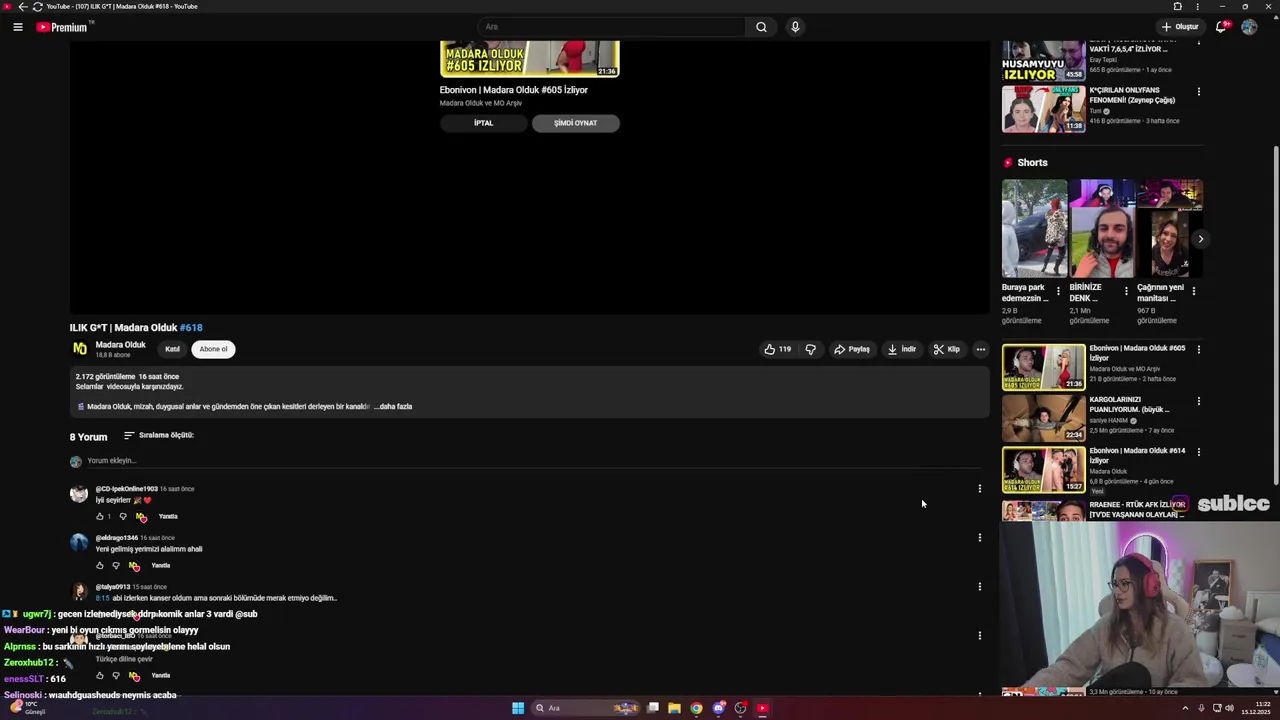Open Windows Start menu

click(x=518, y=708)
